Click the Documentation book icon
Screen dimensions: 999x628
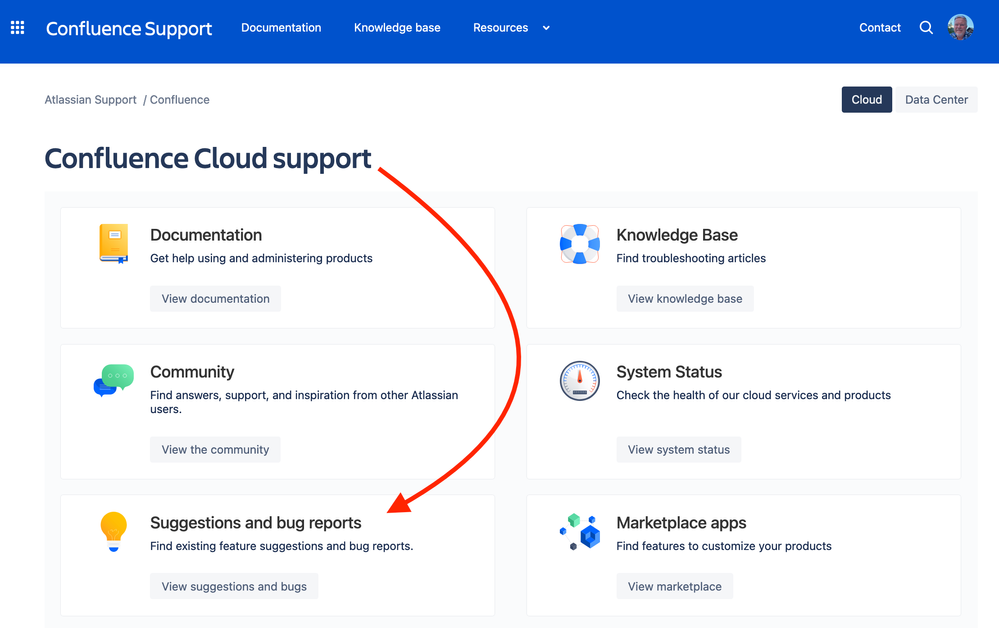(x=114, y=243)
